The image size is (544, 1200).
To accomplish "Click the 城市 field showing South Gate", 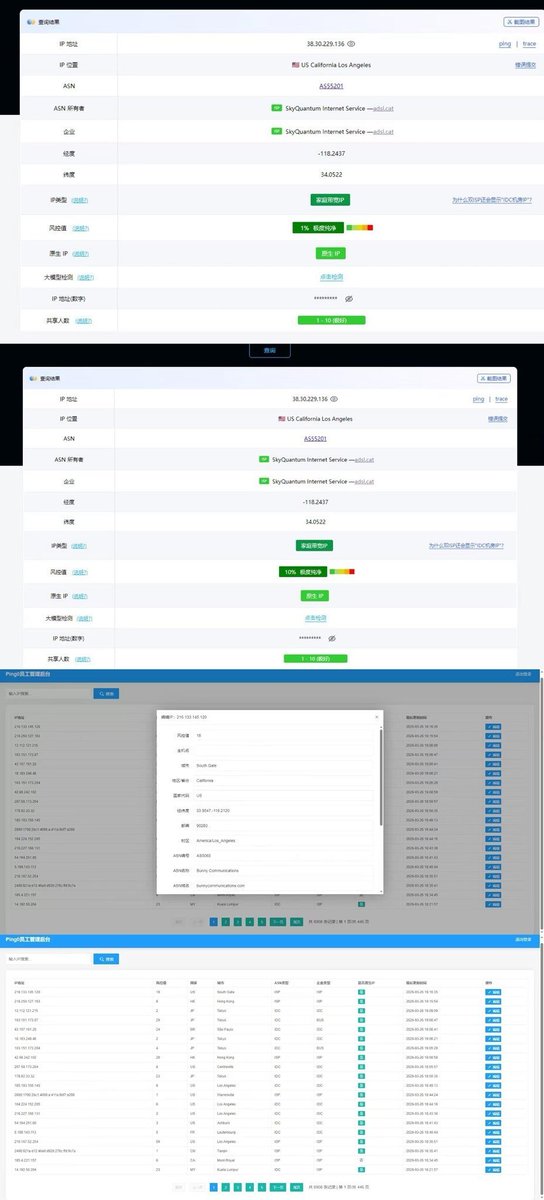I will [284, 764].
